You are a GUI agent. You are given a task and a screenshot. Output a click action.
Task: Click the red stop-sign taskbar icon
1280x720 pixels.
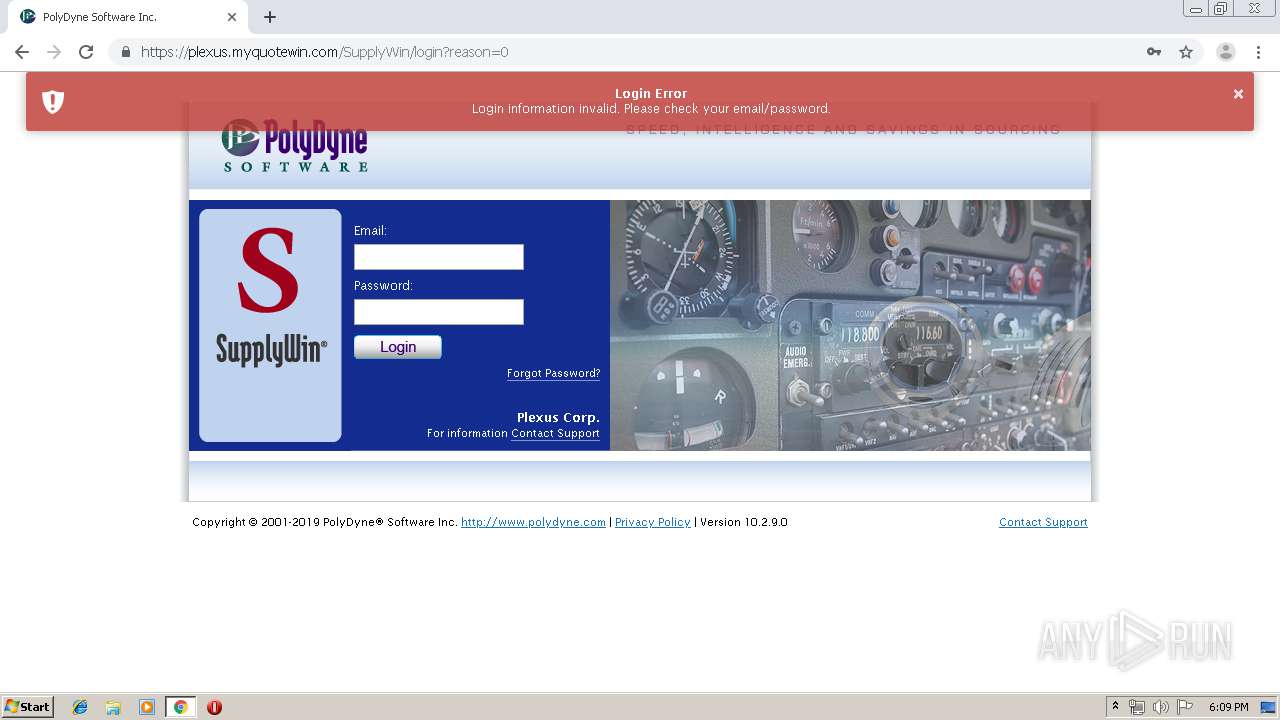(214, 707)
